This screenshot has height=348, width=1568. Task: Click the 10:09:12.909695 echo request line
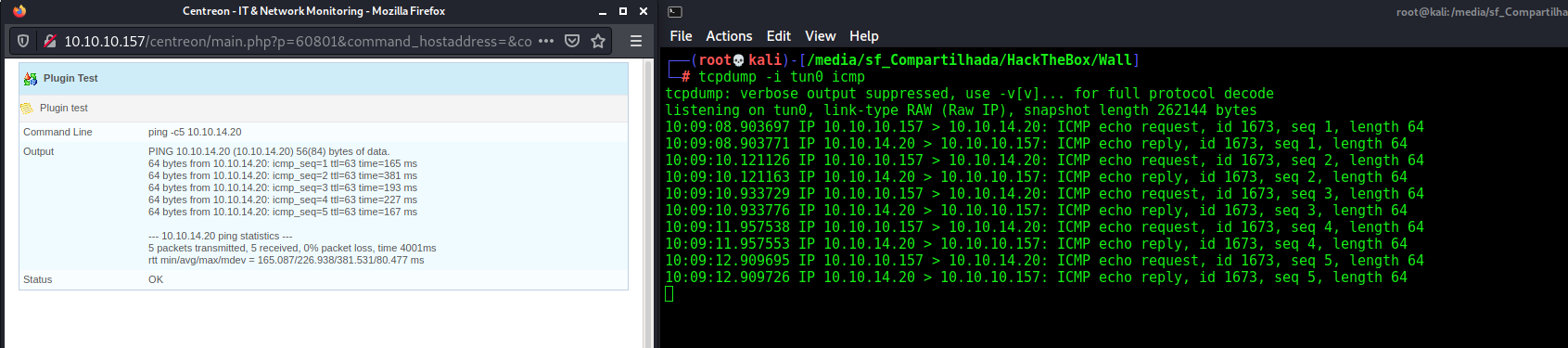1044,261
